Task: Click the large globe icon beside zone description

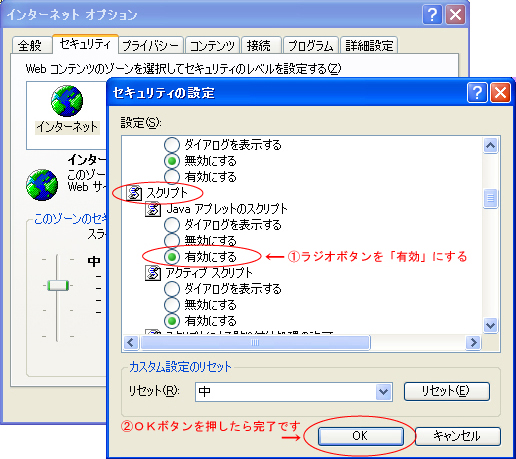Action: (42, 185)
